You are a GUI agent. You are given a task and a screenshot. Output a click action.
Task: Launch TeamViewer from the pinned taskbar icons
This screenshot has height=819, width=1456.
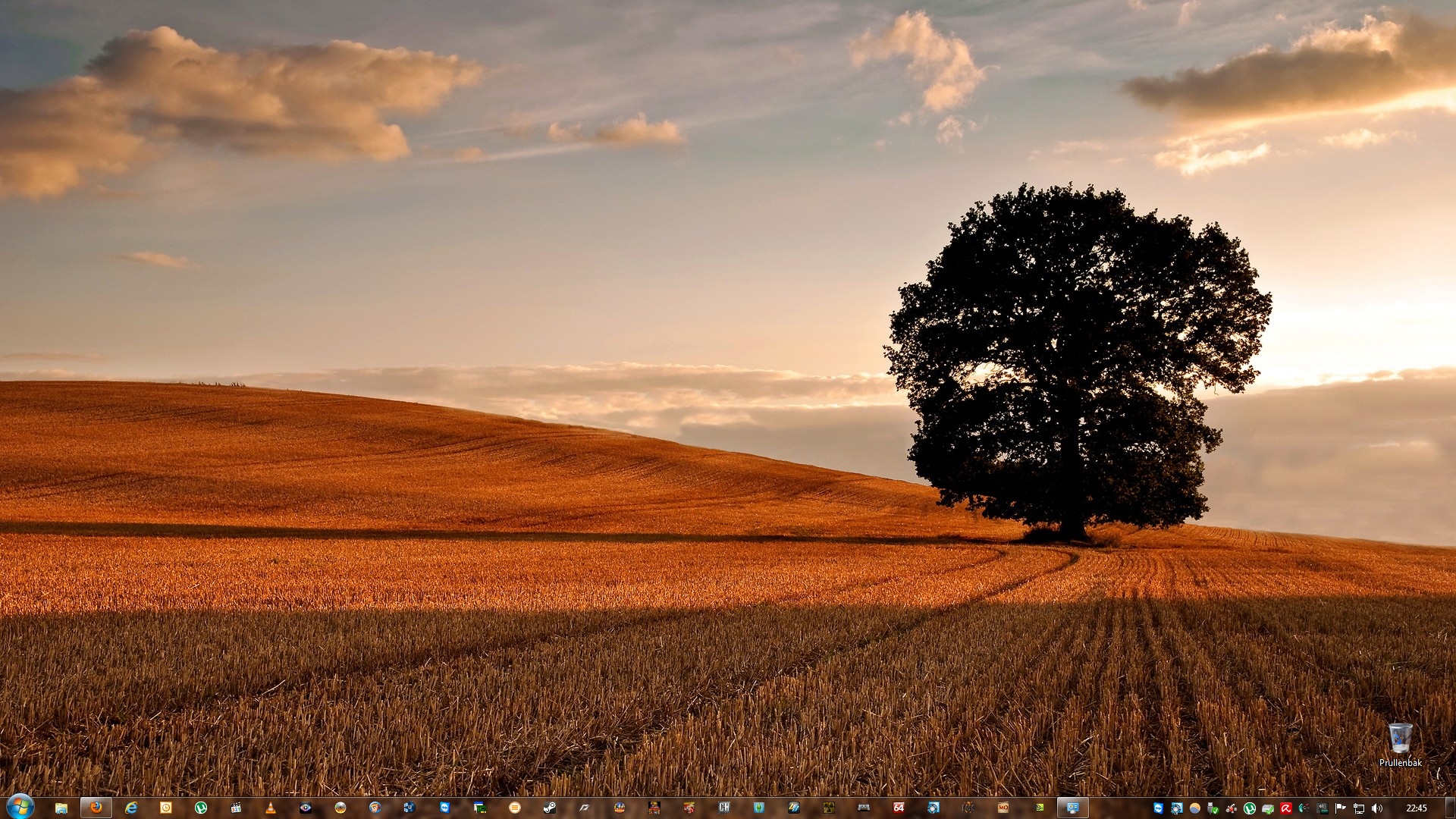click(445, 808)
